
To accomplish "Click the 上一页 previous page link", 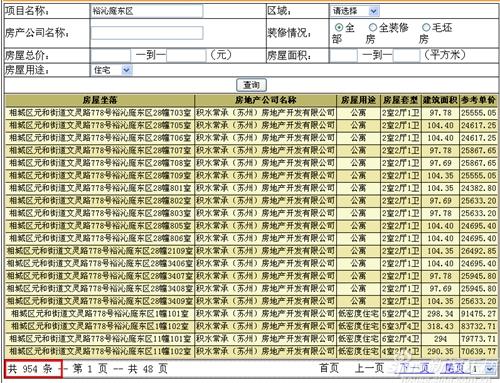I will tap(369, 368).
